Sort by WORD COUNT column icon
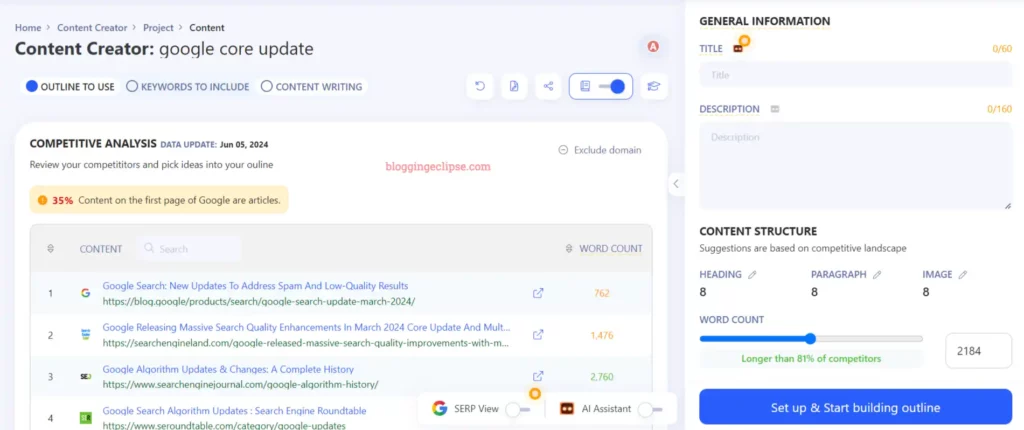The image size is (1024, 430). [x=569, y=249]
